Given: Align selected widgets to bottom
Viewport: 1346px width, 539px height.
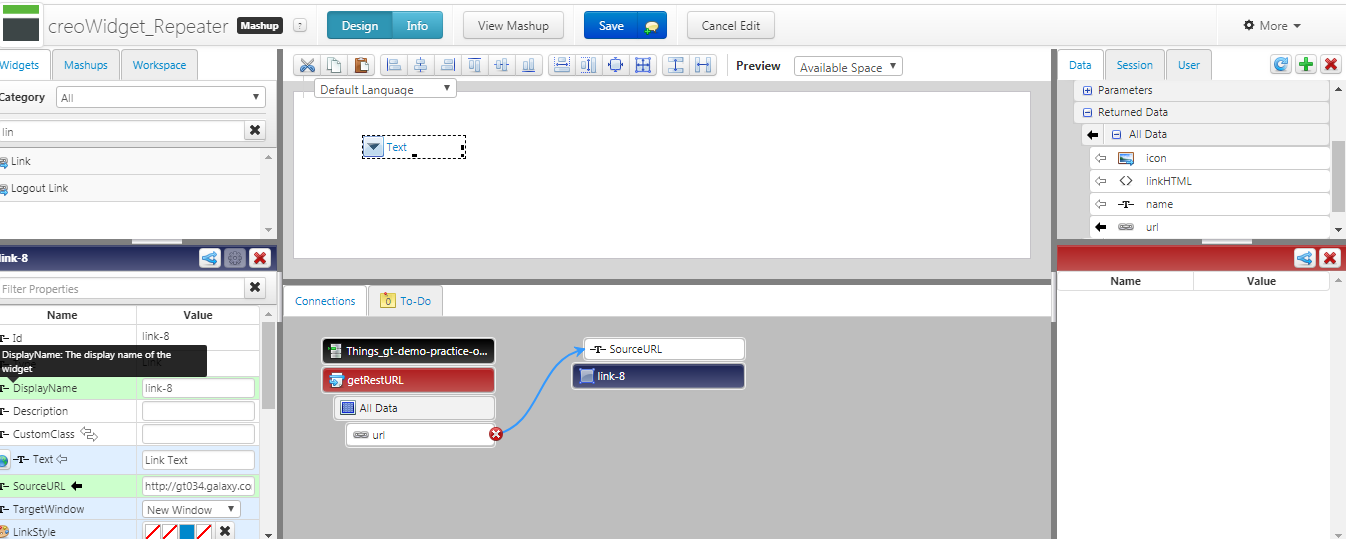Looking at the screenshot, I should (x=529, y=66).
